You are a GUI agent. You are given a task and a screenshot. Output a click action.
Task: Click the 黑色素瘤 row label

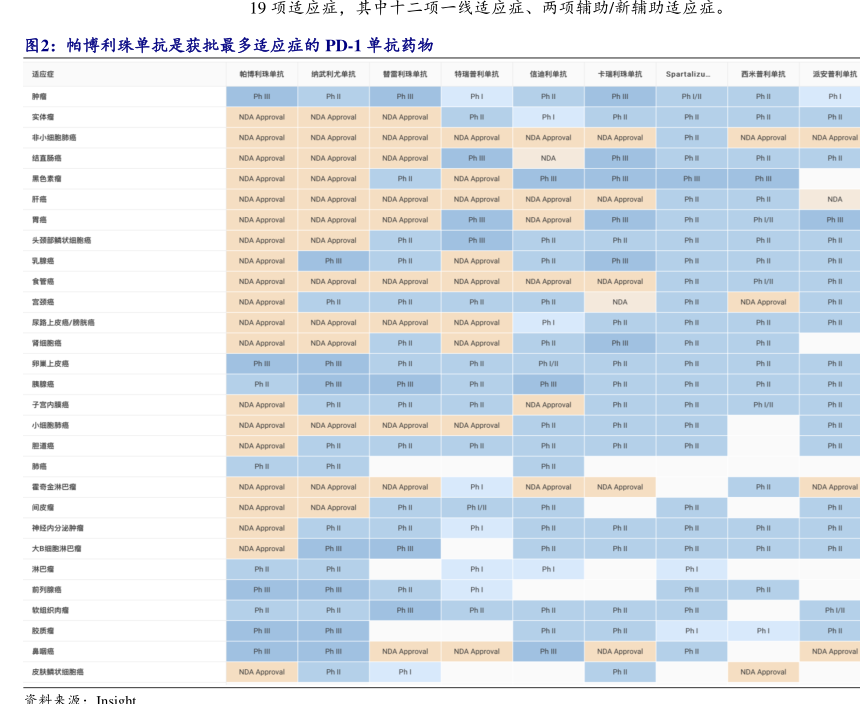pyautogui.click(x=46, y=179)
